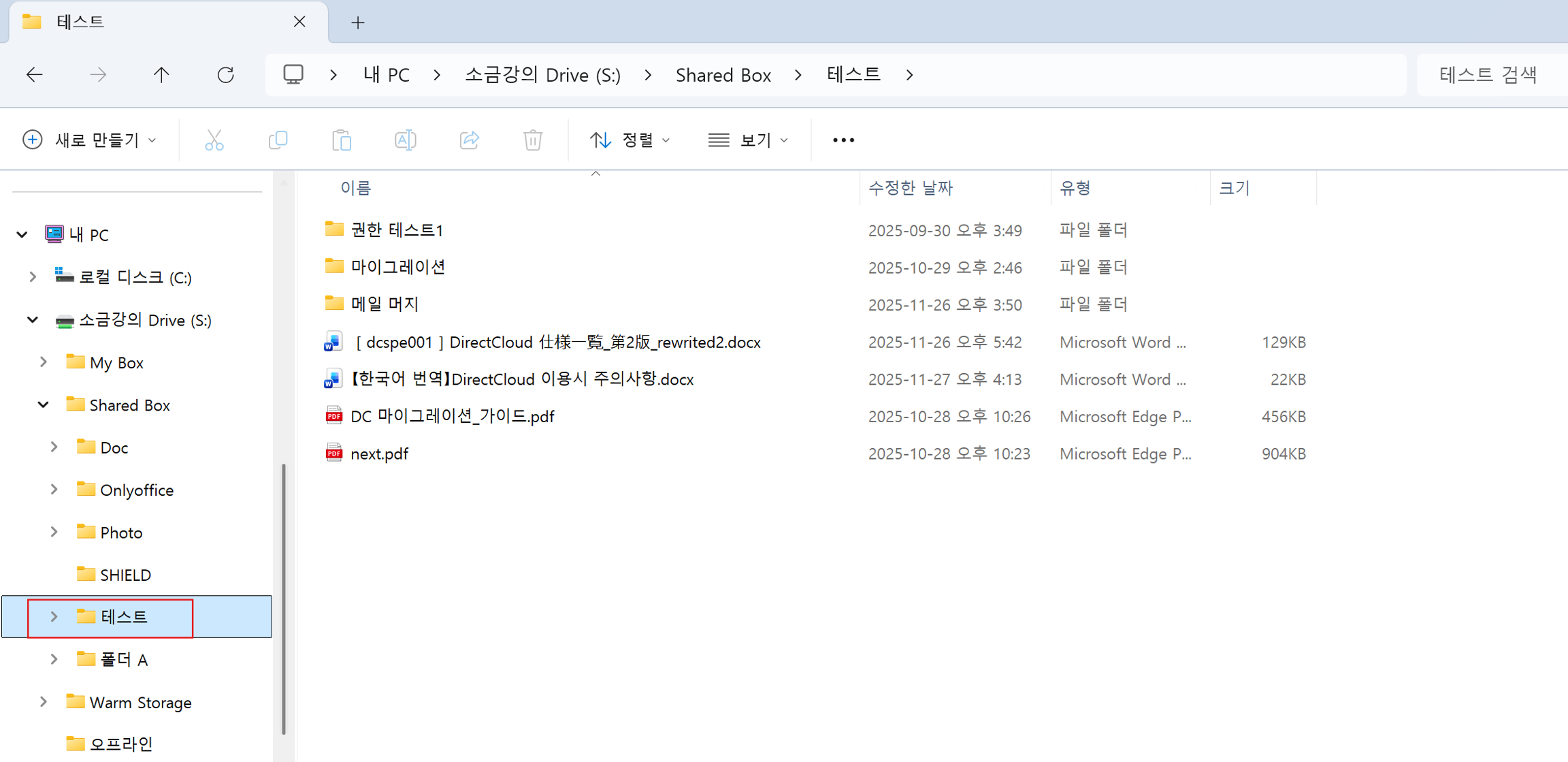Open the three-dot more options menu
Image resolution: width=1568 pixels, height=762 pixels.
tap(843, 140)
